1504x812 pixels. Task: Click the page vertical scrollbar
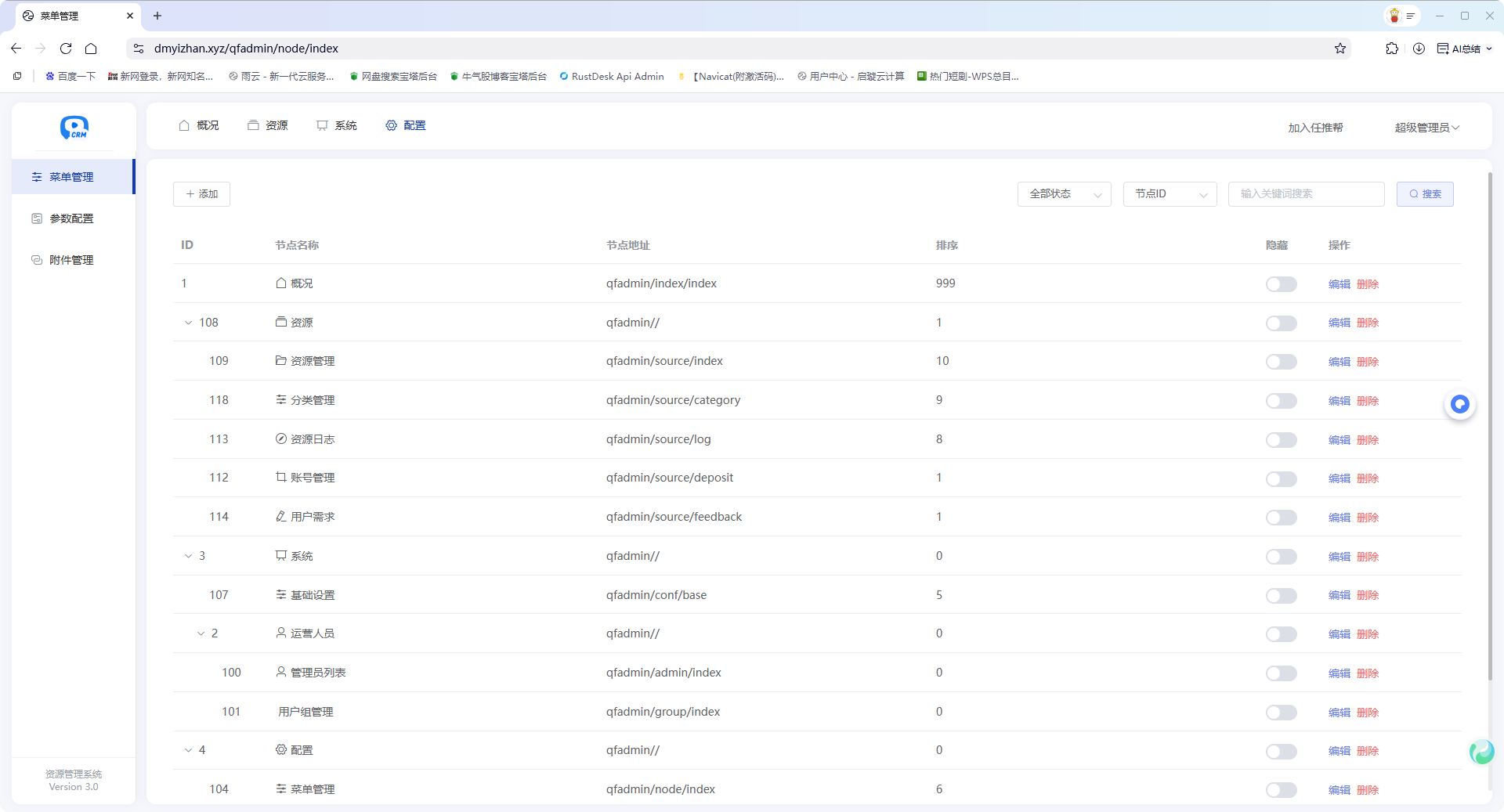[x=1489, y=427]
